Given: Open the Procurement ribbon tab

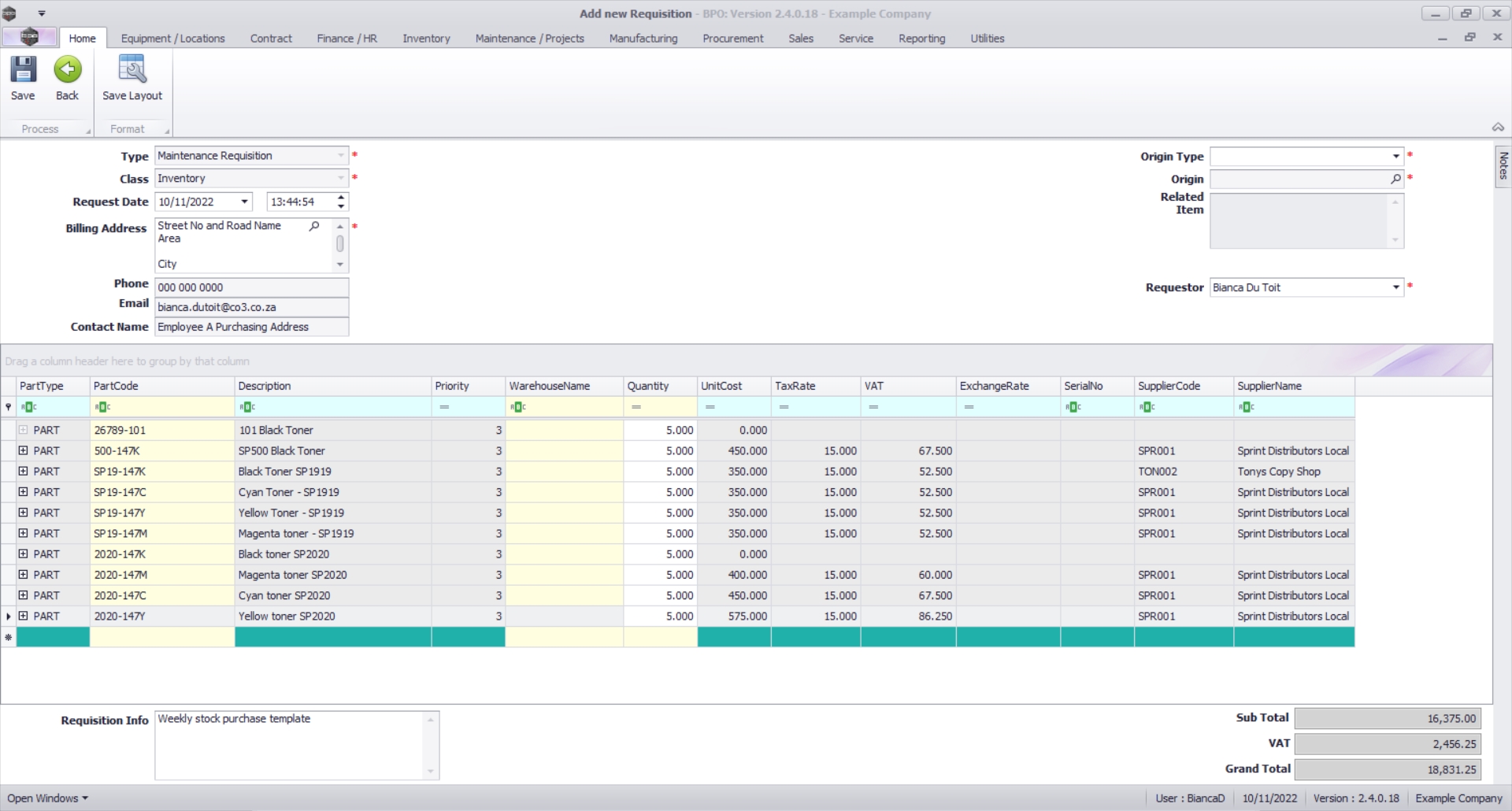Looking at the screenshot, I should coord(733,38).
